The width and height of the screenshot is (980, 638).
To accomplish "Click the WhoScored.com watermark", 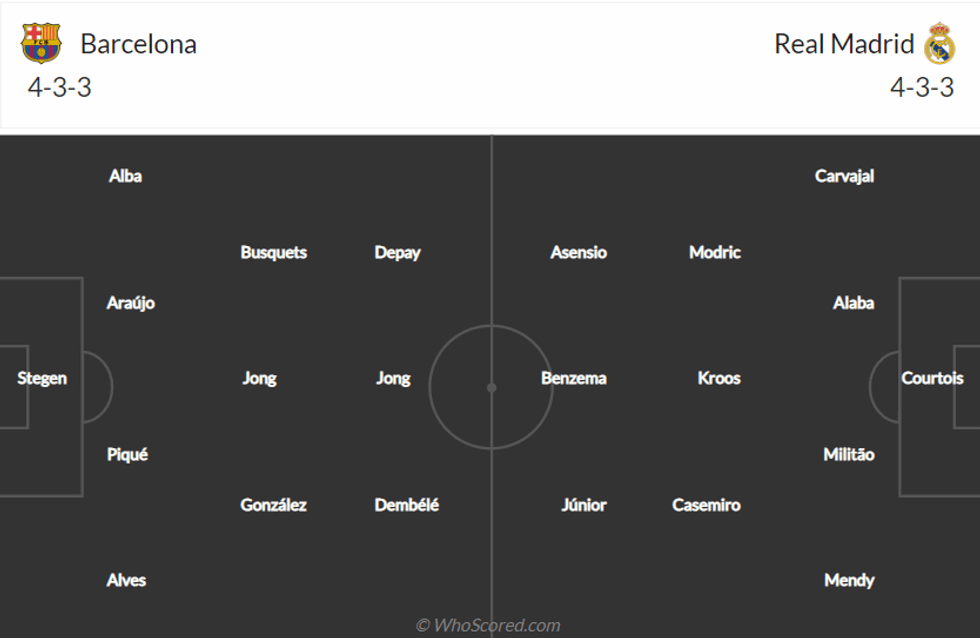I will 488,625.
